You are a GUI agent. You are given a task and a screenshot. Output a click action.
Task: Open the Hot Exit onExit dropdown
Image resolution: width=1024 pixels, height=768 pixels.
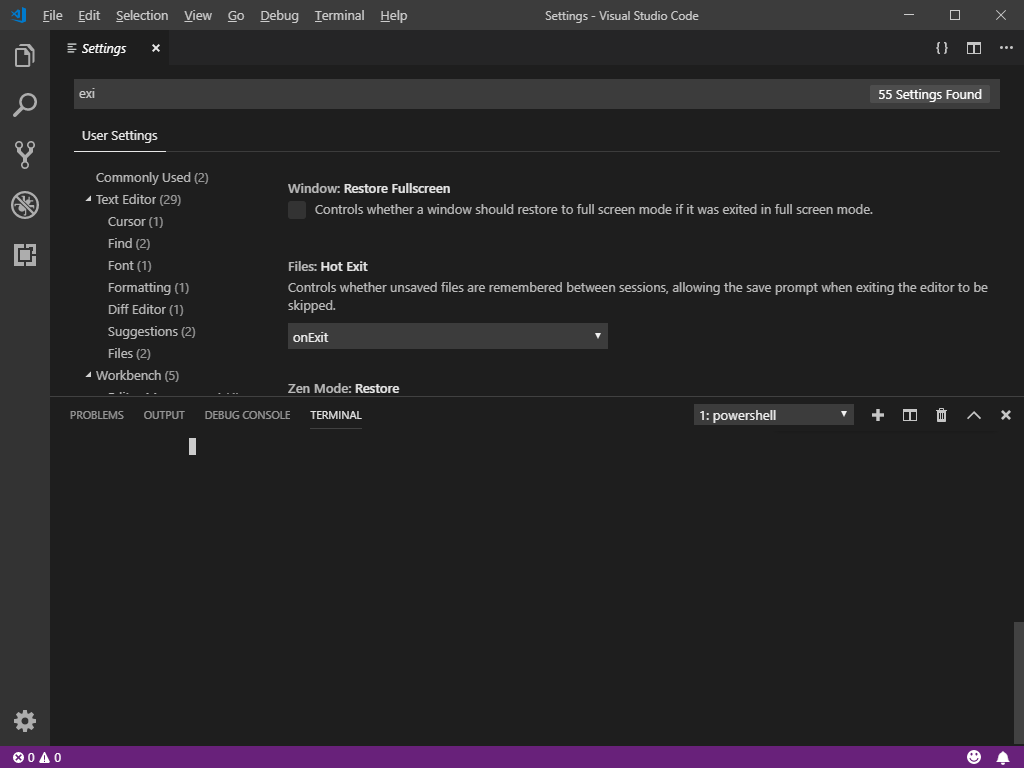pyautogui.click(x=447, y=336)
